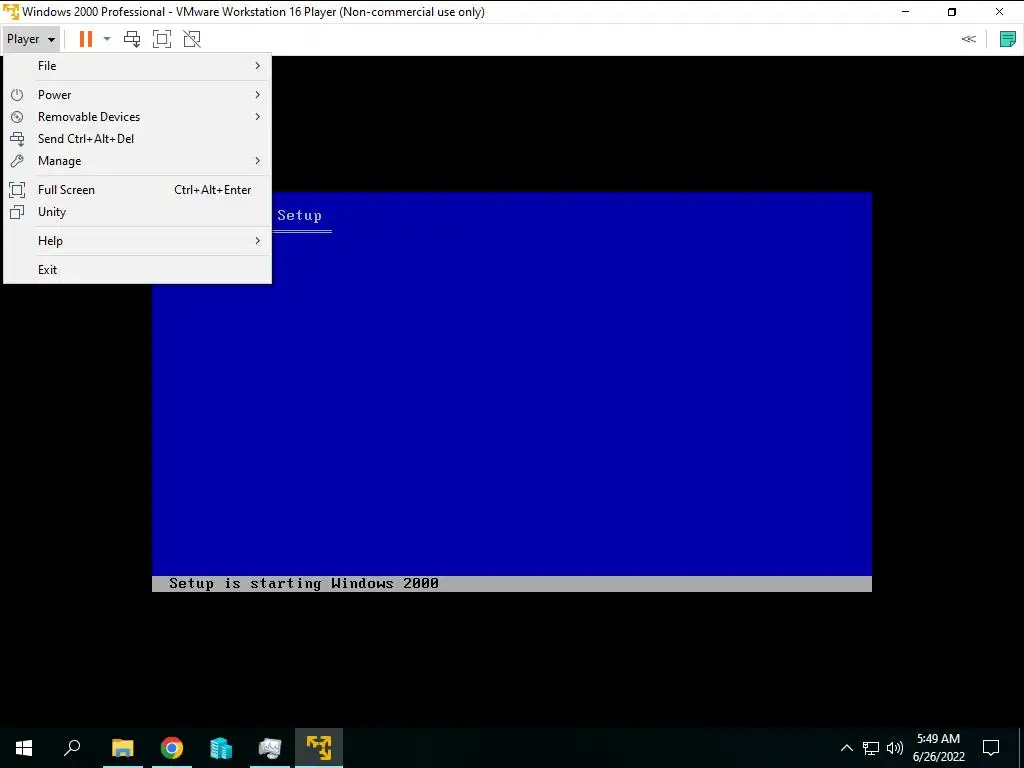
Task: Choose Send Ctrl+Alt+Del menu entry
Action: click(x=137, y=139)
